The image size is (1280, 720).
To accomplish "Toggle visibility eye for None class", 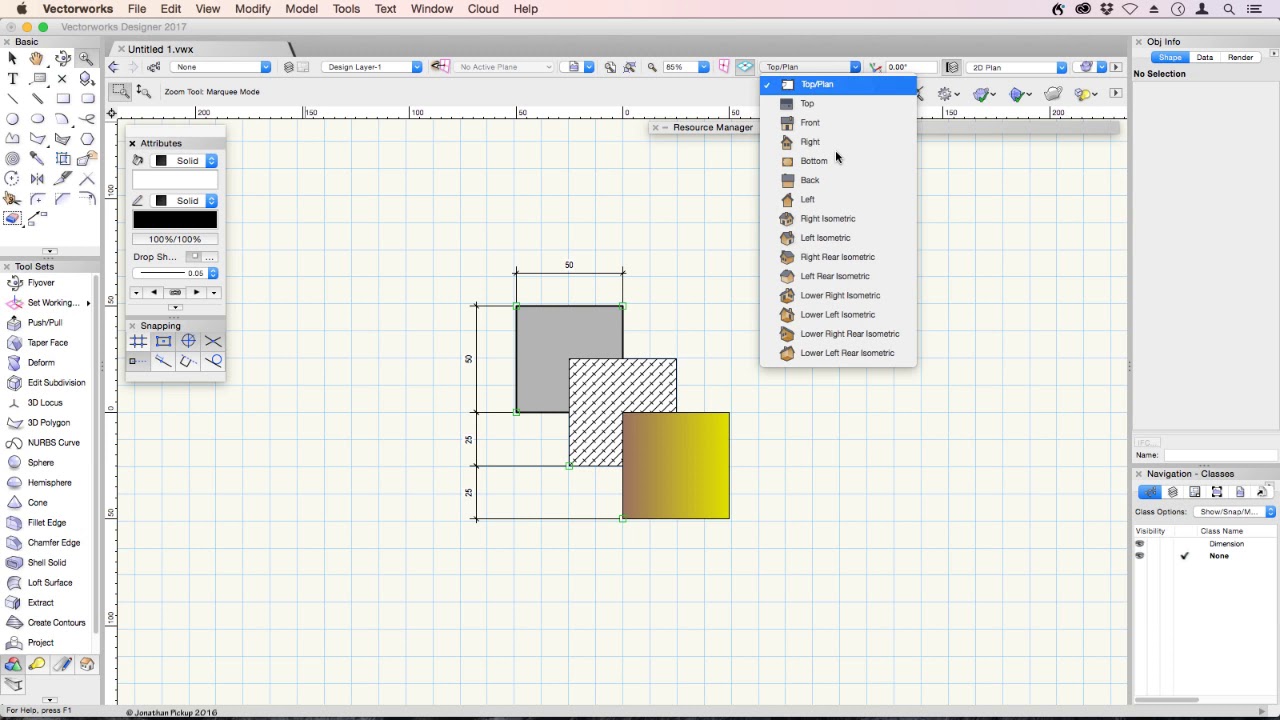I will (1139, 556).
